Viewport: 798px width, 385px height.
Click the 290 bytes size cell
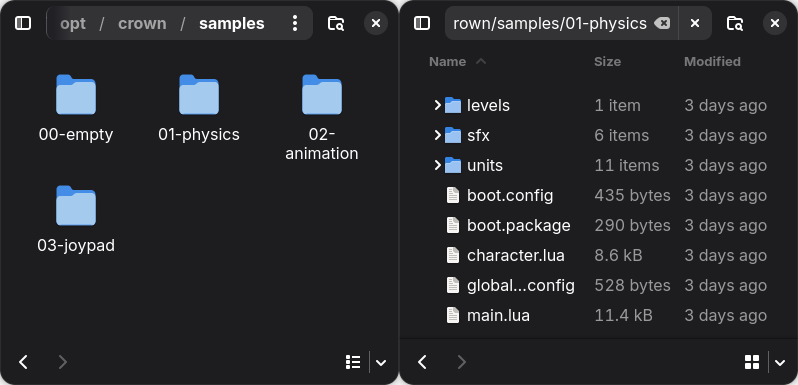click(x=632, y=226)
